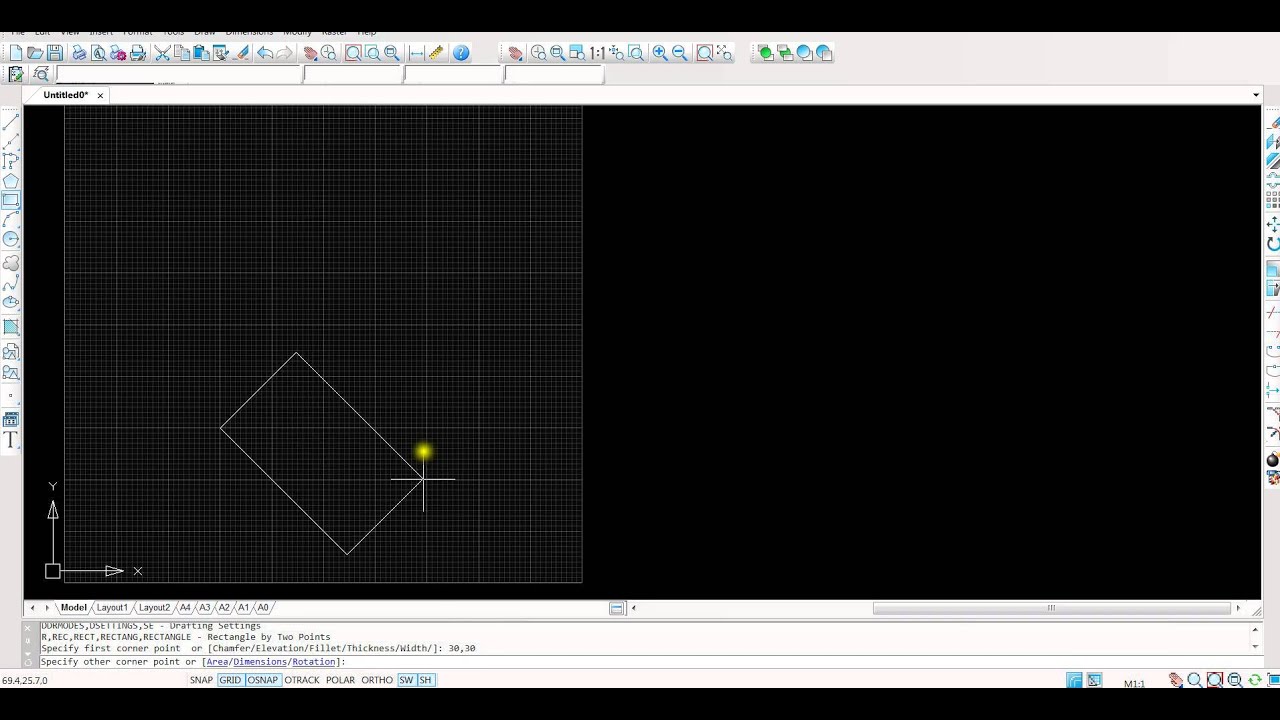
Task: Click next layout tab arrow
Action: click(x=47, y=608)
